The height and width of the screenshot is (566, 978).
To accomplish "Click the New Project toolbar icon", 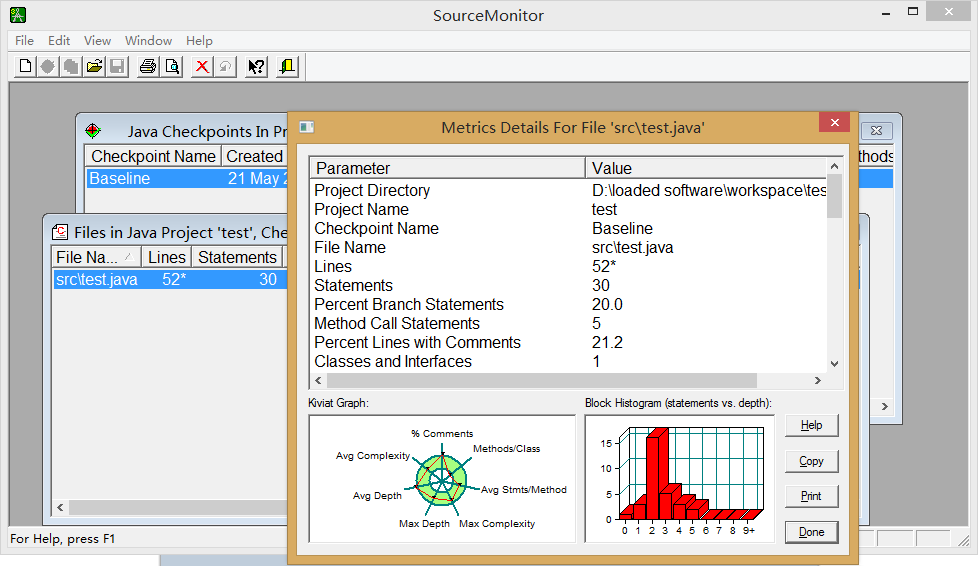I will pos(26,66).
